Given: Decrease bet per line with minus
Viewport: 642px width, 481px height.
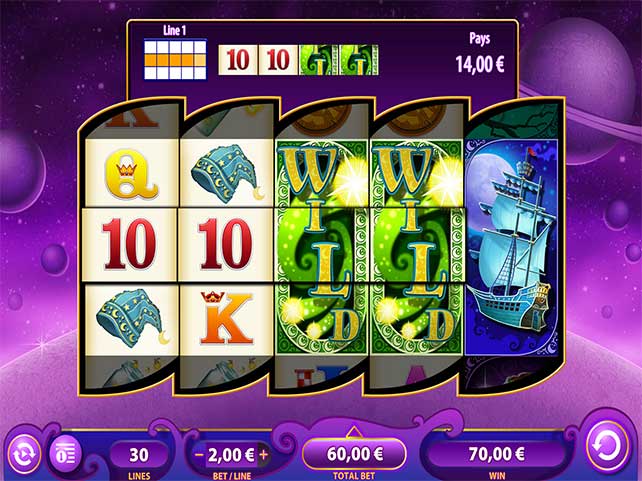Looking at the screenshot, I should coord(199,454).
